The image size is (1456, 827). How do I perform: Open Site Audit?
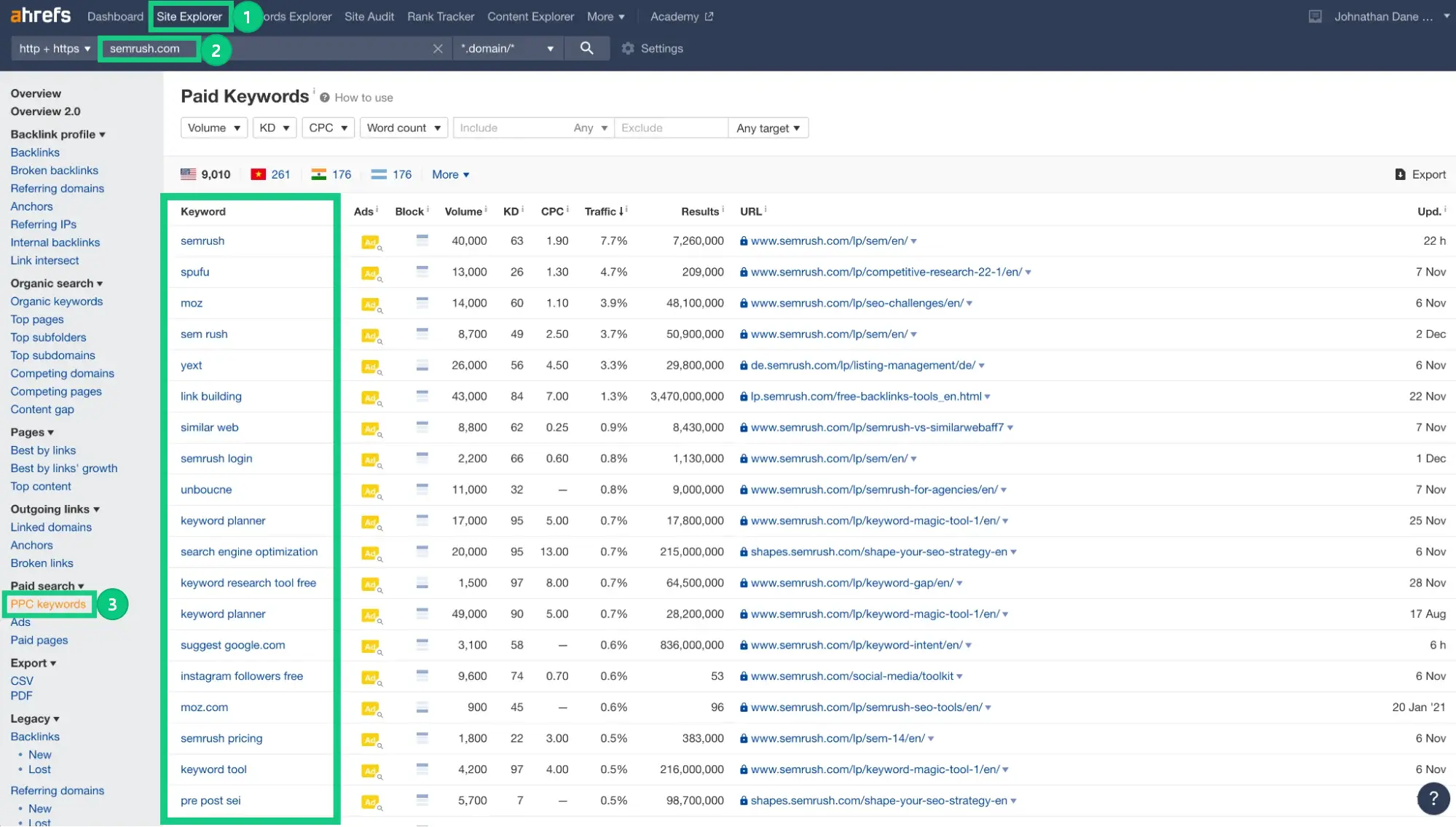(x=369, y=17)
